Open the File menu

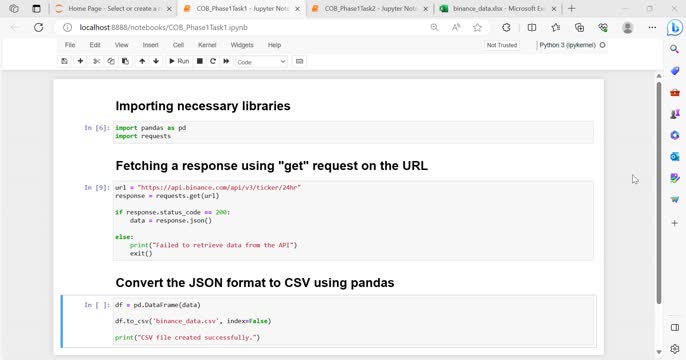(x=70, y=45)
